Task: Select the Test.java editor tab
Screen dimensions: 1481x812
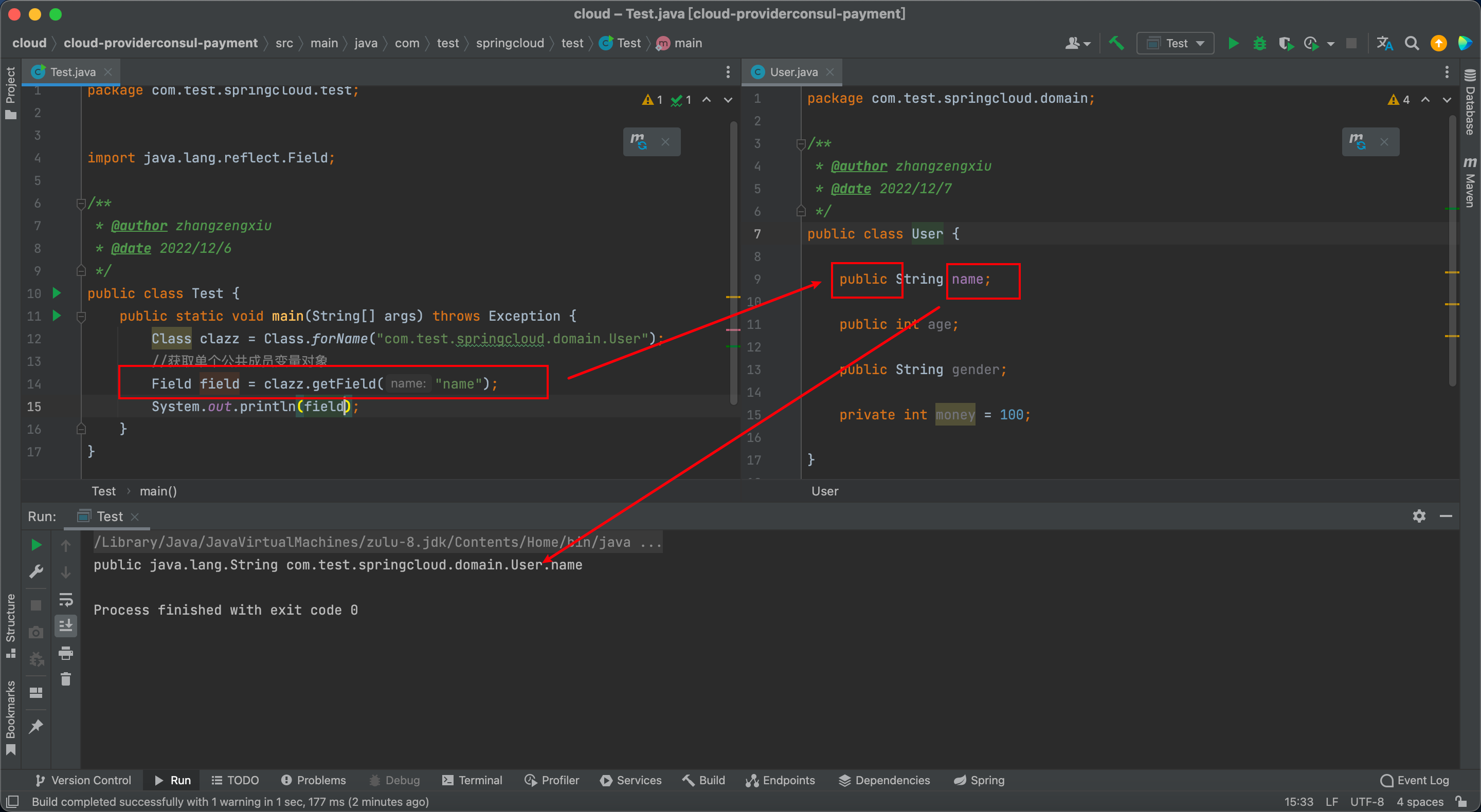Action: pyautogui.click(x=72, y=72)
